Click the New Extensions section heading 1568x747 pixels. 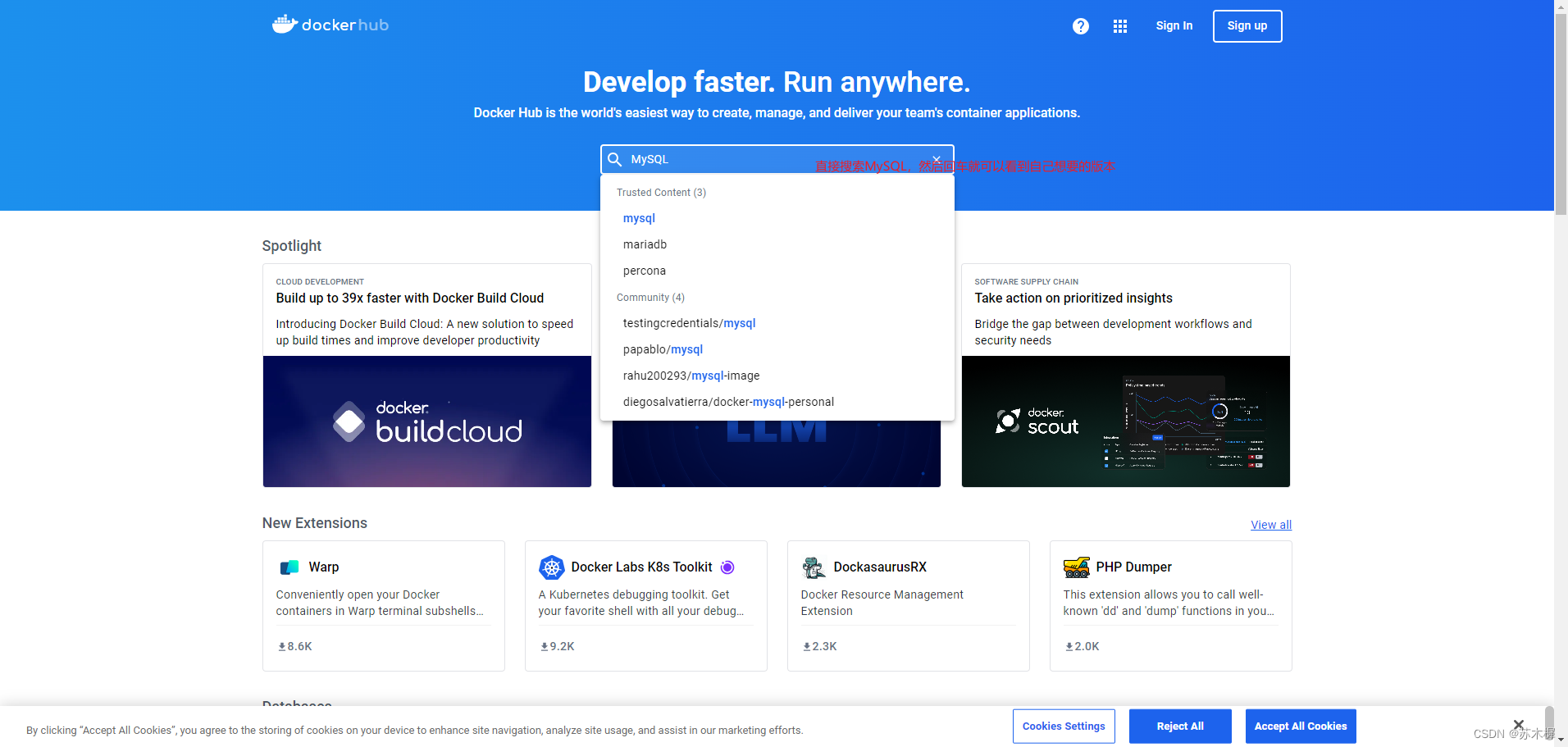(315, 523)
